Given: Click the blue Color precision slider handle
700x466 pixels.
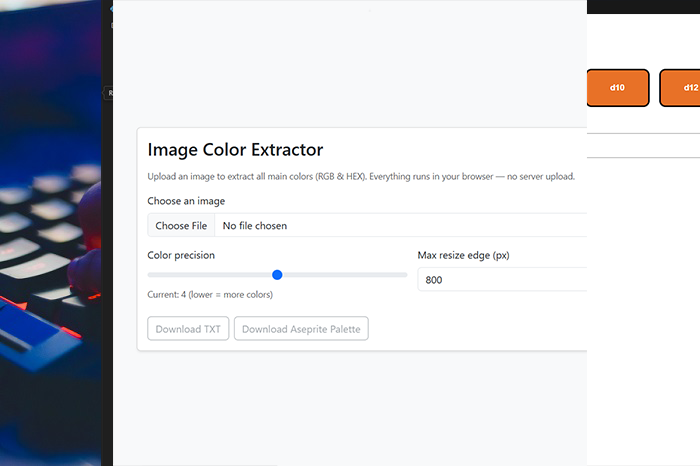Looking at the screenshot, I should point(277,275).
